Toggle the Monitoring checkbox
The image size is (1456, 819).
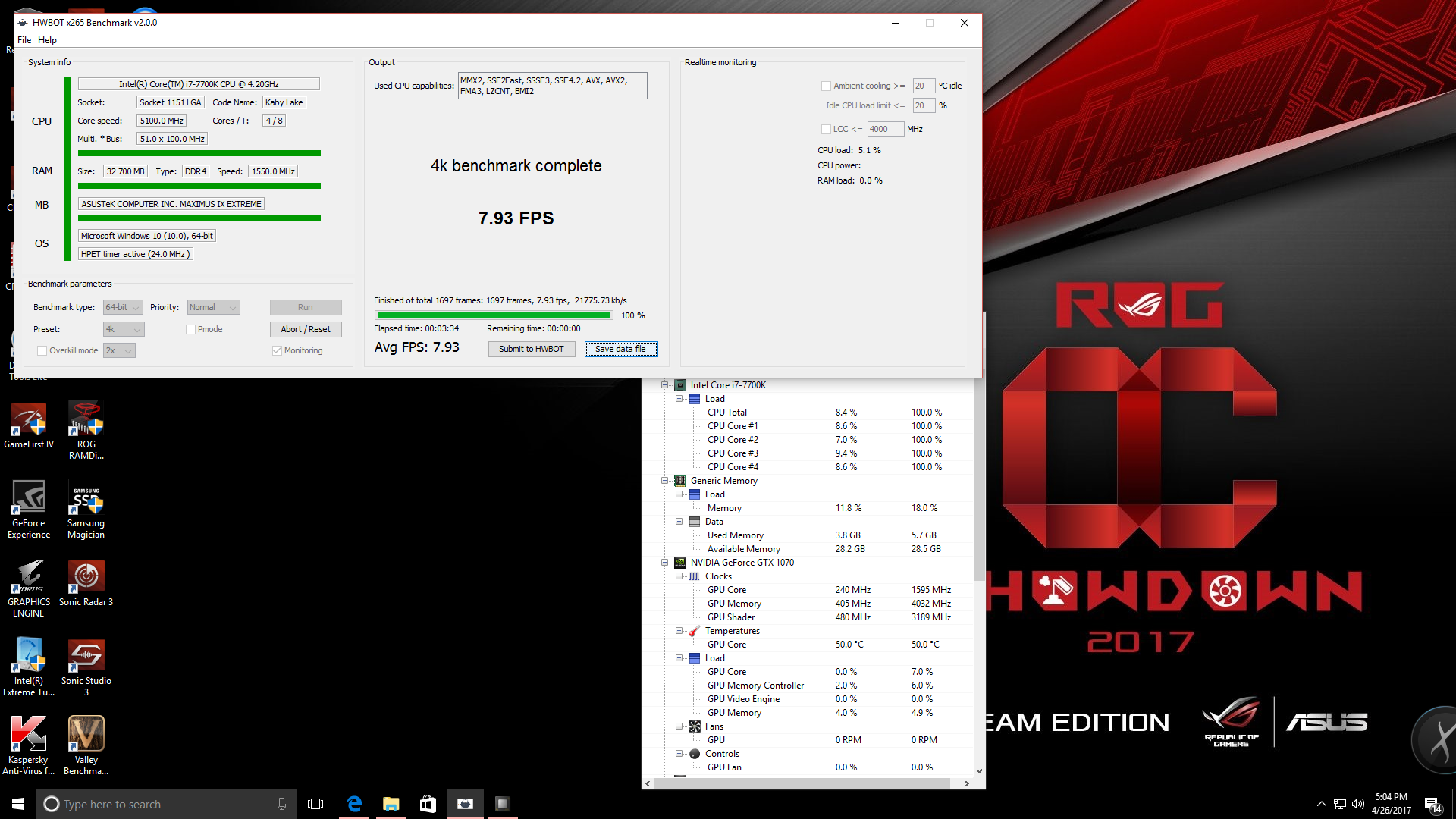277,350
